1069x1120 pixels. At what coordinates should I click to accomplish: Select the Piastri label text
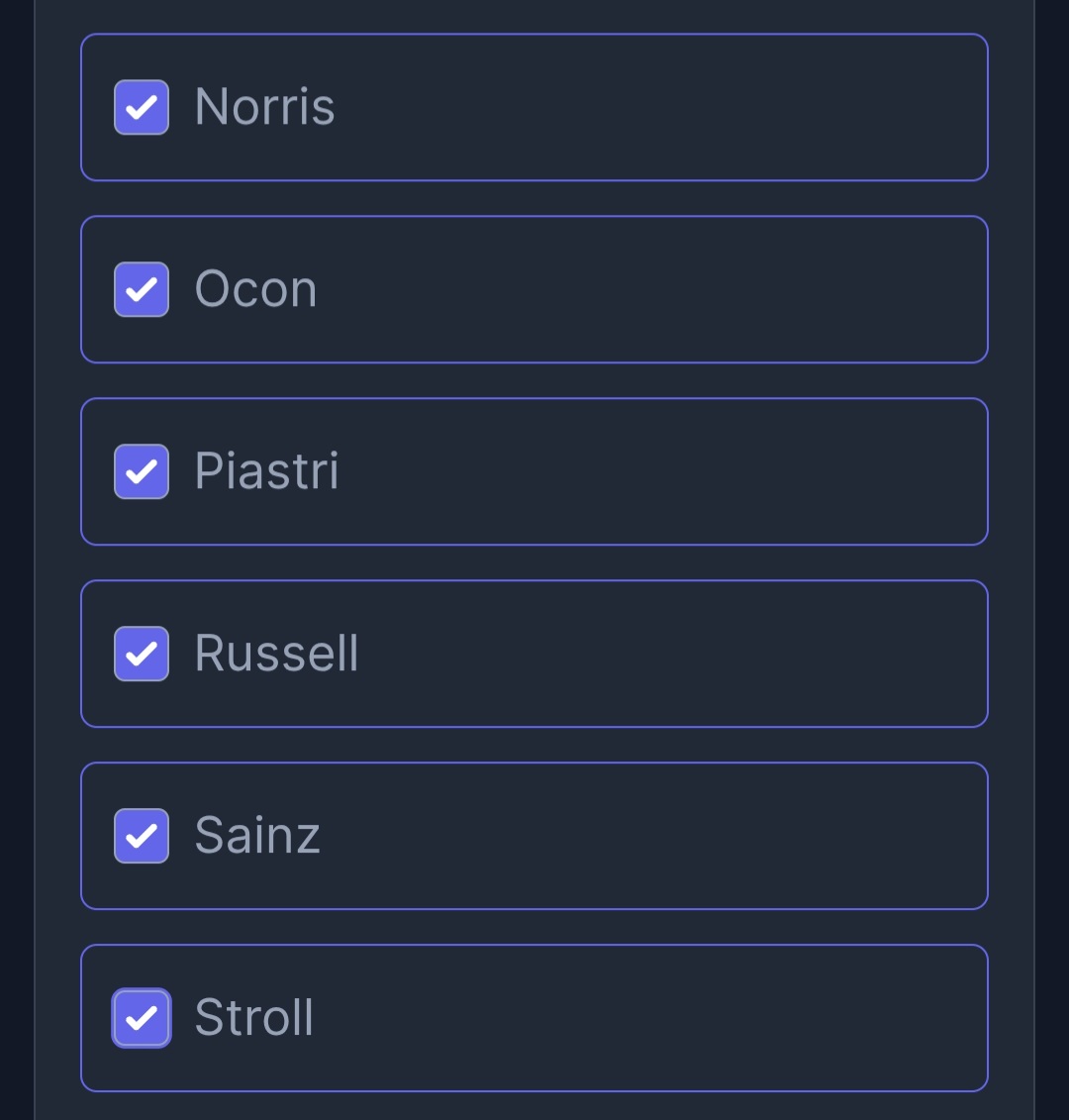click(x=266, y=471)
